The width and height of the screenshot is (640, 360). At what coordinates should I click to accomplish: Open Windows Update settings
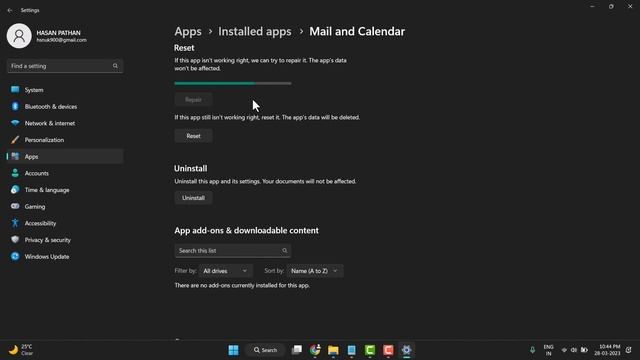coord(65,257)
